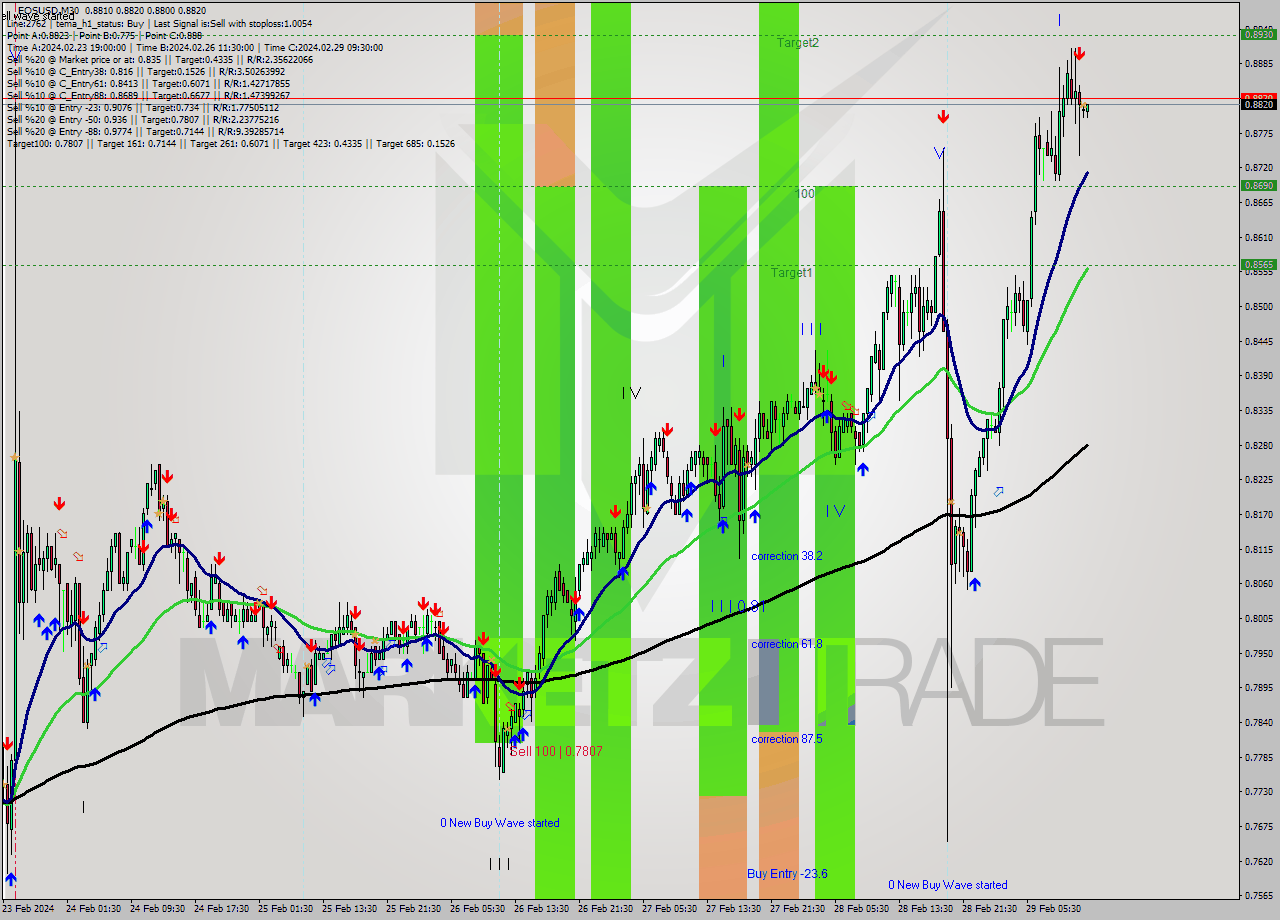This screenshot has height=920, width=1280.
Task: Click the solid blue buy arrow below the 28 Feb 21:30 low
Action: click(974, 583)
